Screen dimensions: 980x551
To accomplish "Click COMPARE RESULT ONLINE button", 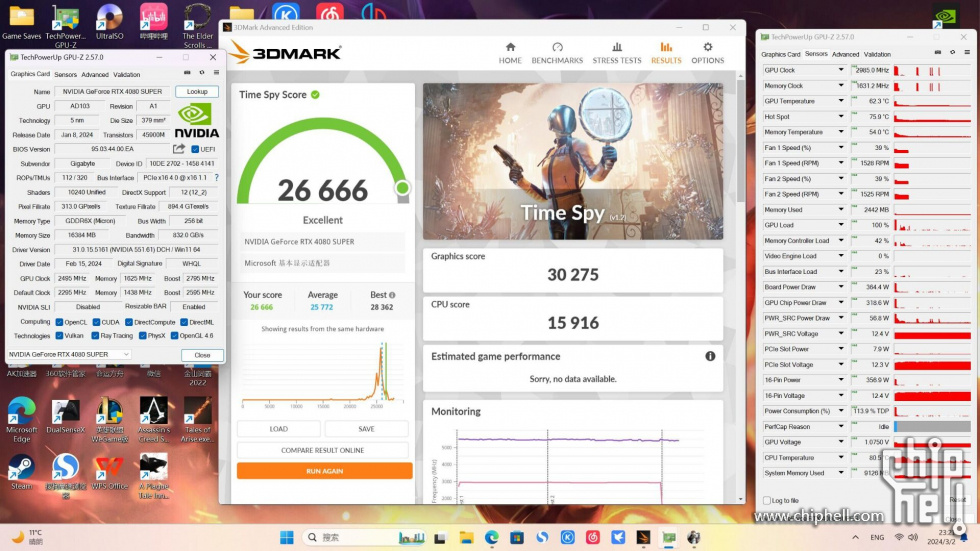I will pyautogui.click(x=322, y=450).
